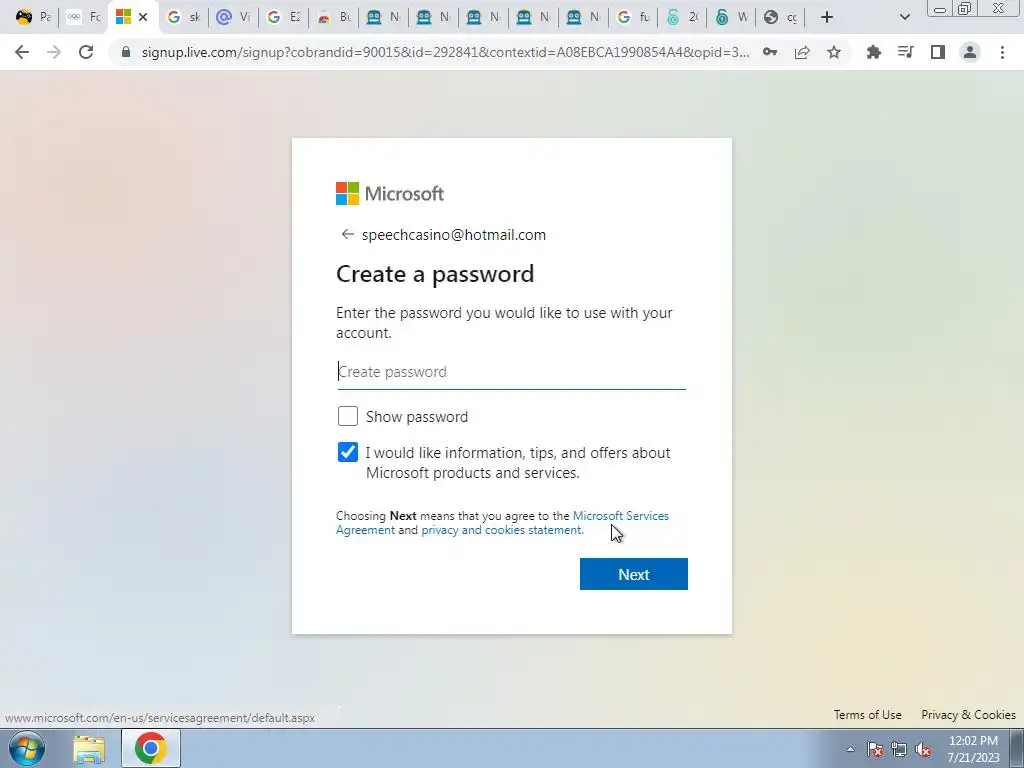Click the address bar URL
Screen dimensions: 1024x768
[x=445, y=52]
